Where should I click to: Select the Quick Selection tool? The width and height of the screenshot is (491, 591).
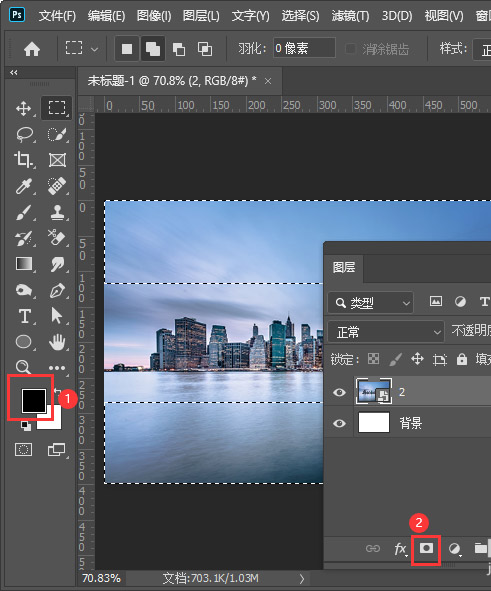[x=57, y=134]
